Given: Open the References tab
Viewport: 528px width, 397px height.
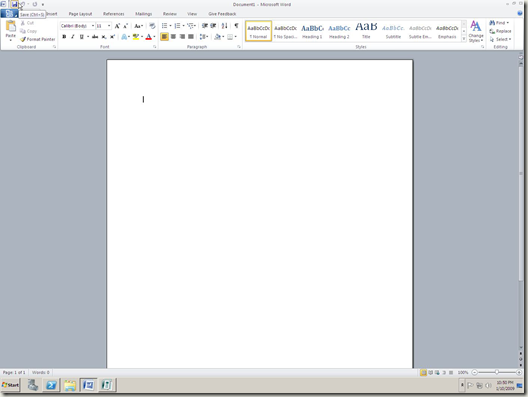Looking at the screenshot, I should (x=113, y=14).
